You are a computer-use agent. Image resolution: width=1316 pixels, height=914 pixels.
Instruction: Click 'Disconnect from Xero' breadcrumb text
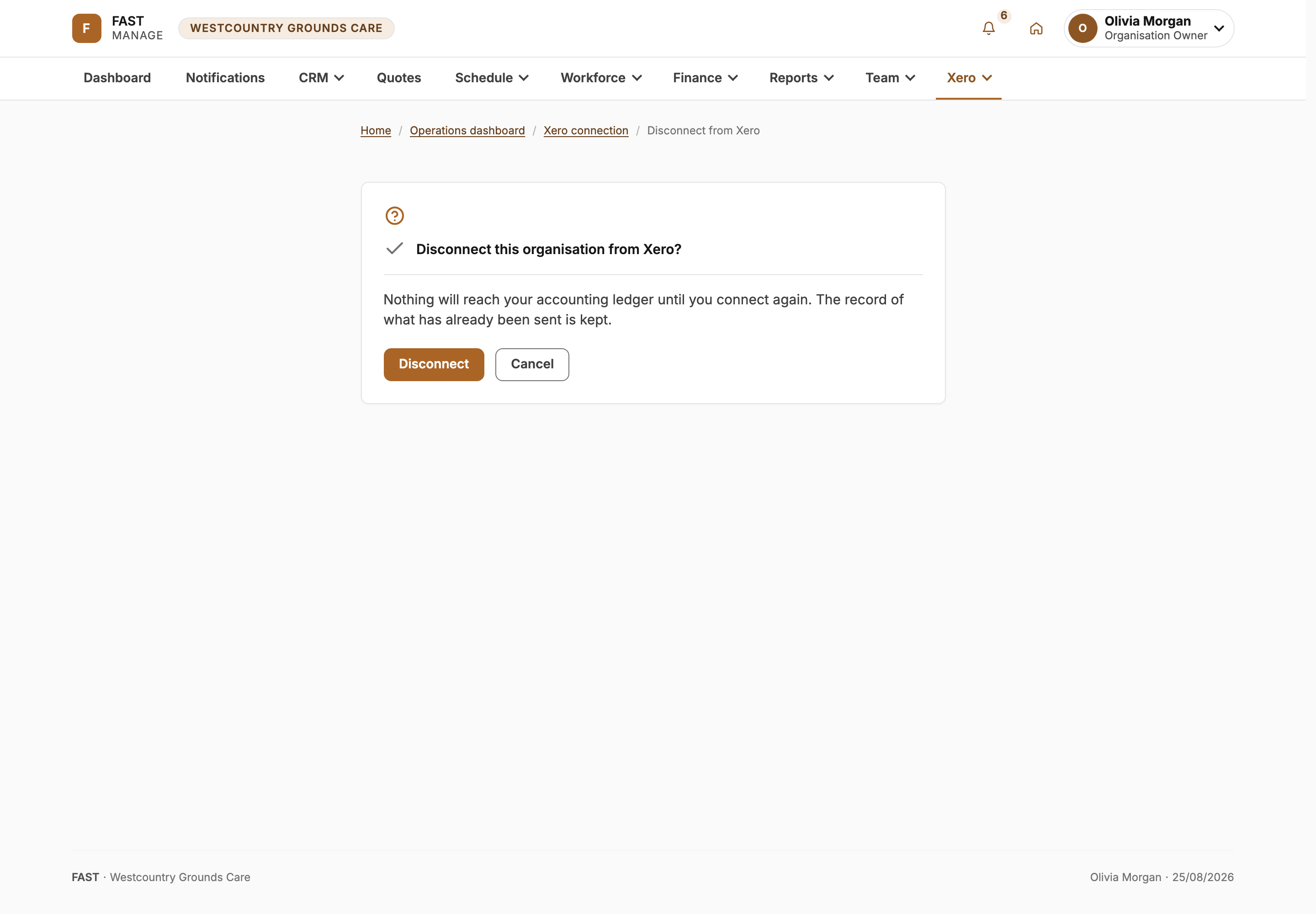pyautogui.click(x=703, y=131)
